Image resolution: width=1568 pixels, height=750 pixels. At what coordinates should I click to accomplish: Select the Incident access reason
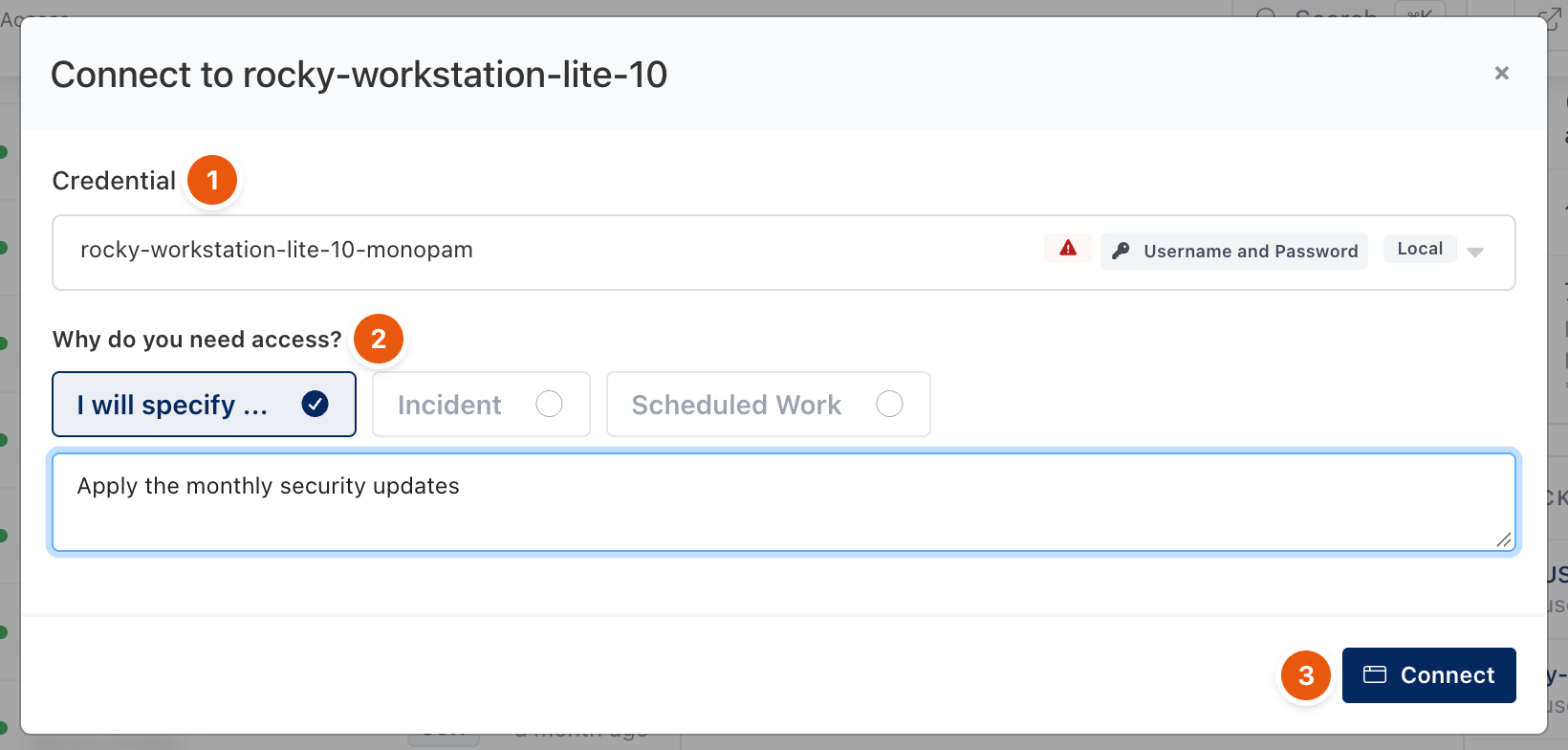(x=481, y=404)
